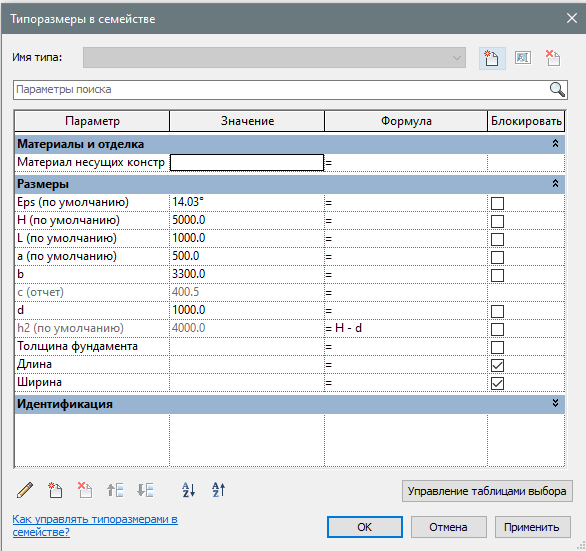Click the magnifier search icon
Viewport: 586px width, 551px height.
coord(557,90)
